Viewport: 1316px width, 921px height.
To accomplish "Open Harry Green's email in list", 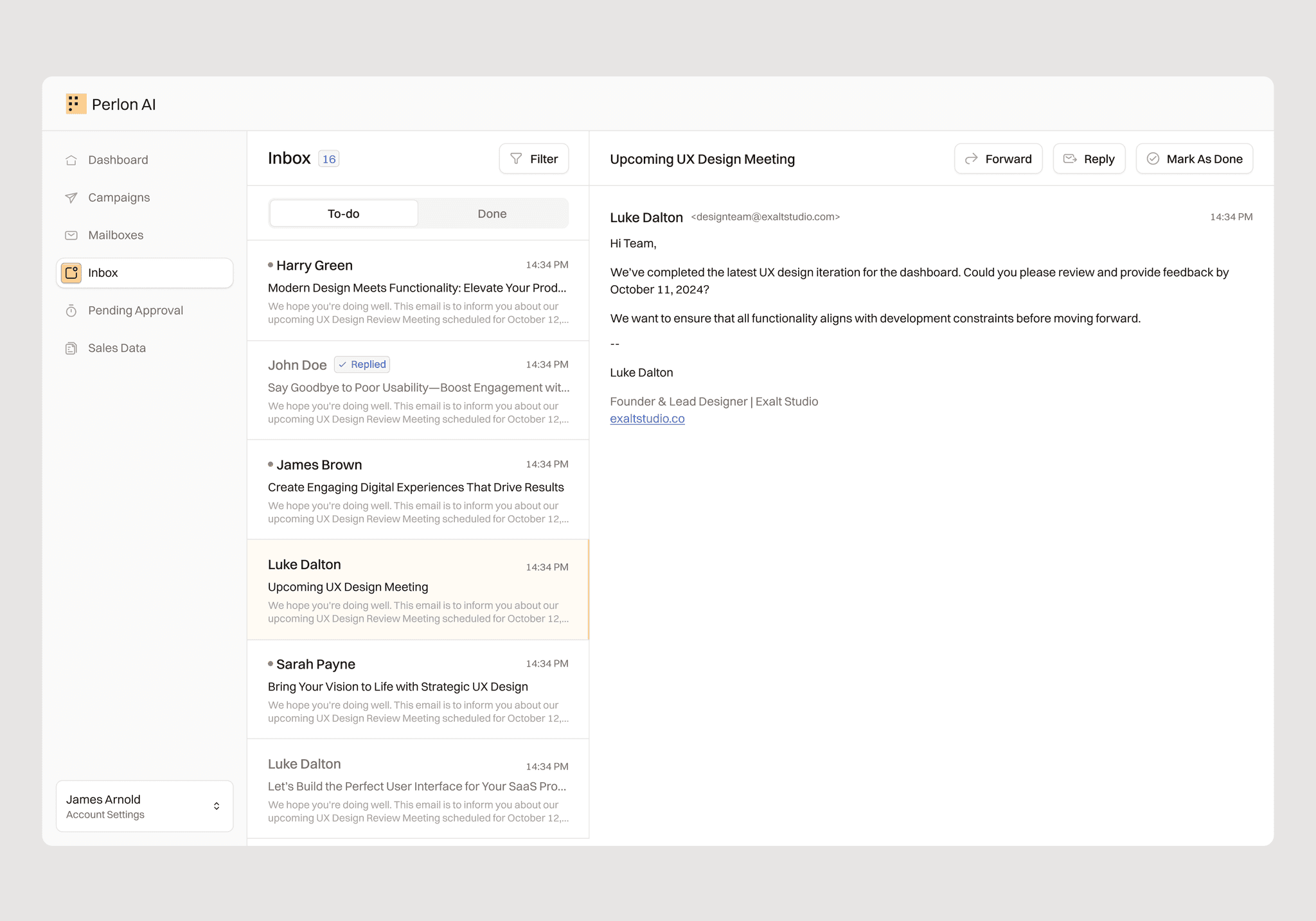I will click(x=418, y=291).
